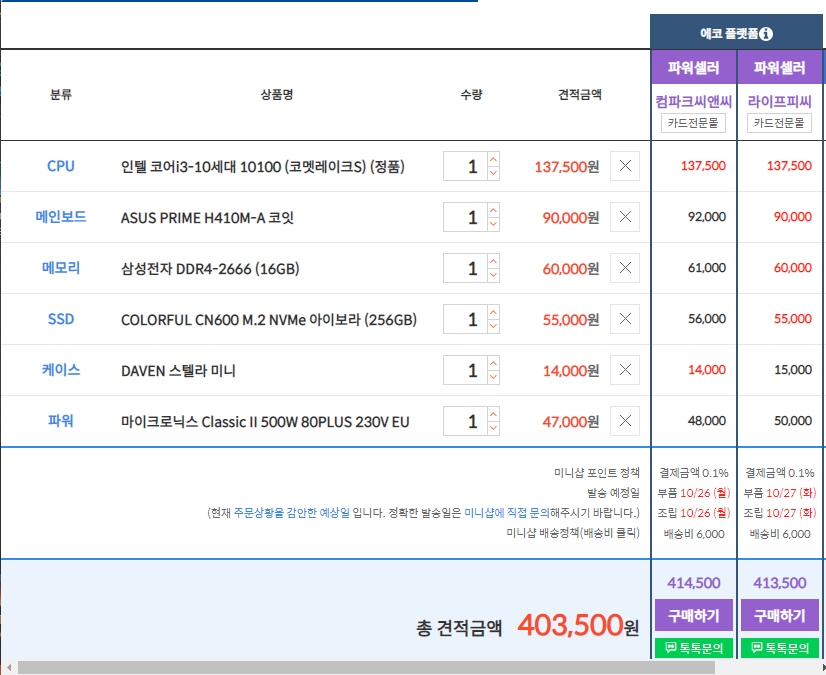826x675 pixels.
Task: Click the 미니샵 배송정책(배송비 클릭) text
Action: point(573,533)
